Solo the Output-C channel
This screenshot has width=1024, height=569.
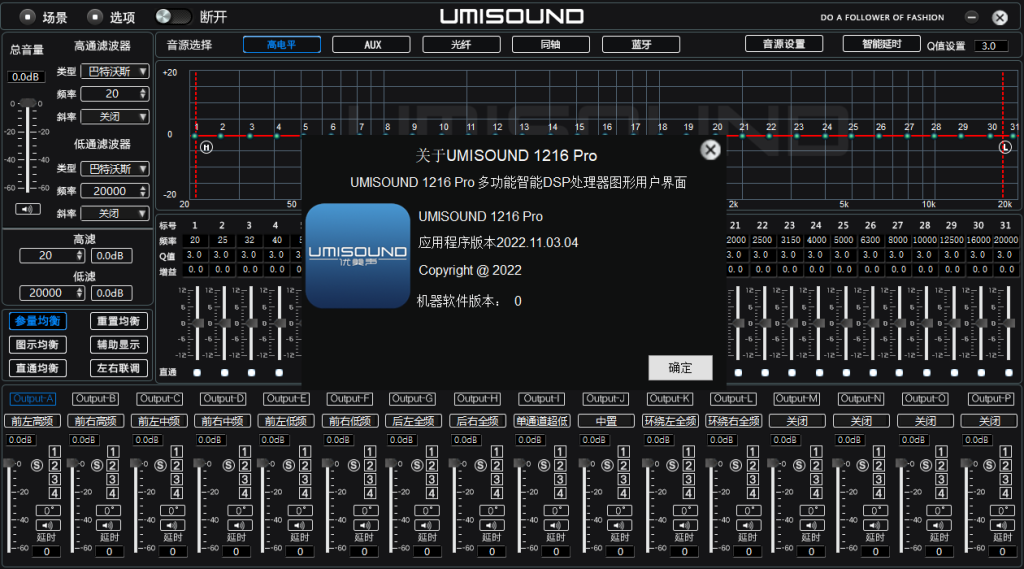(160, 465)
